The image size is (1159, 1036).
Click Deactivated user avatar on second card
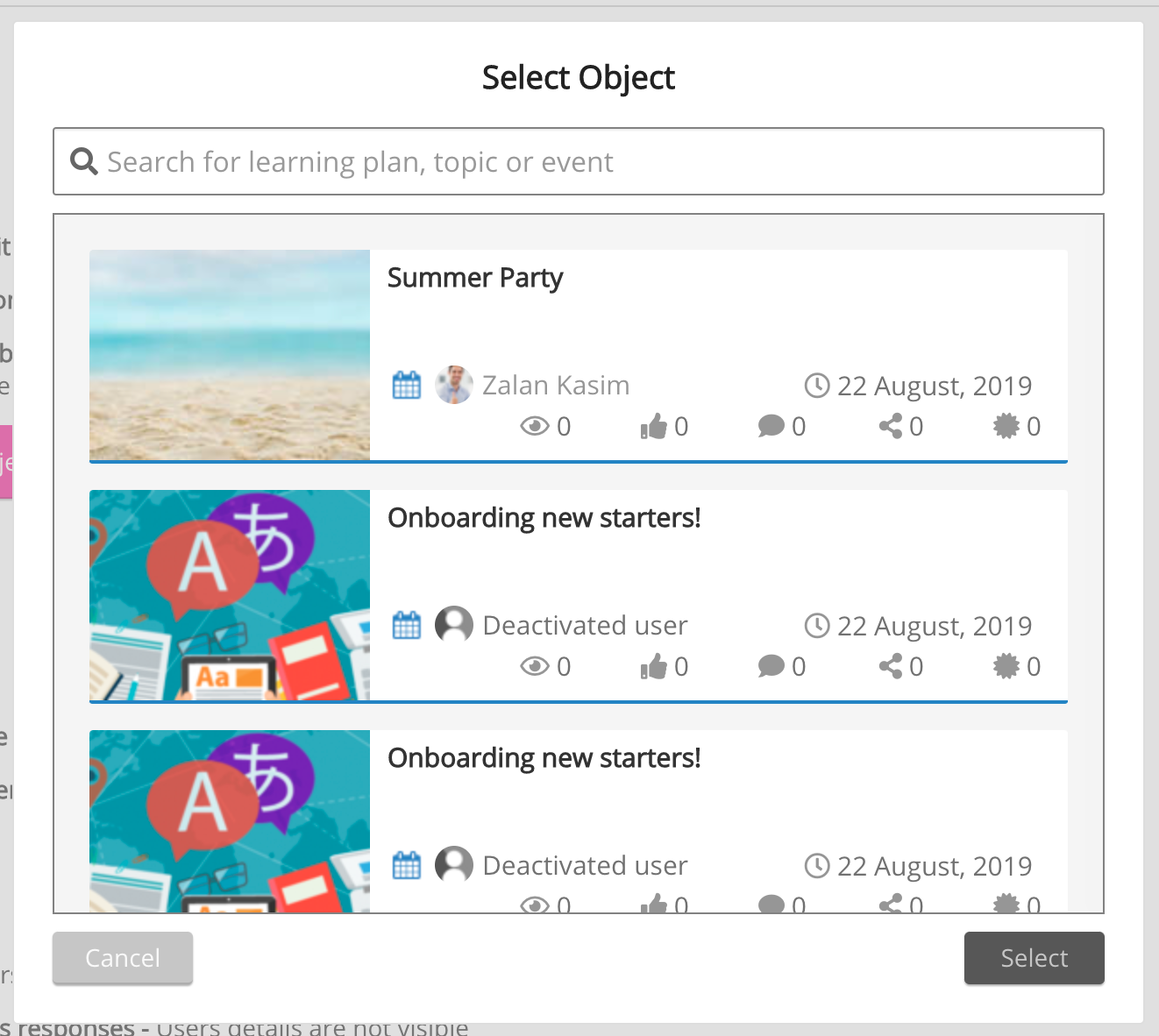pyautogui.click(x=454, y=865)
